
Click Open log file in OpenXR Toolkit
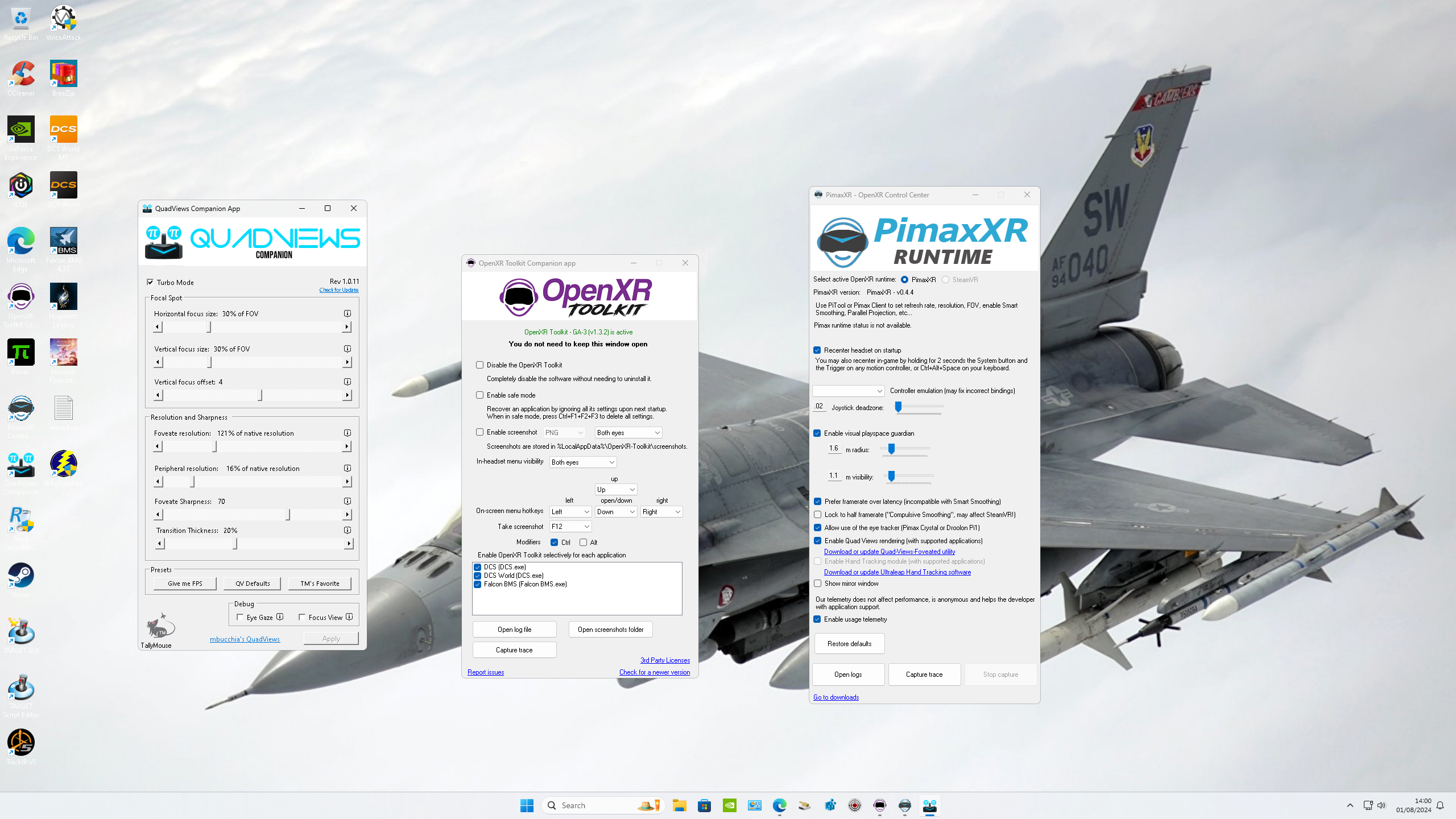tap(514, 630)
